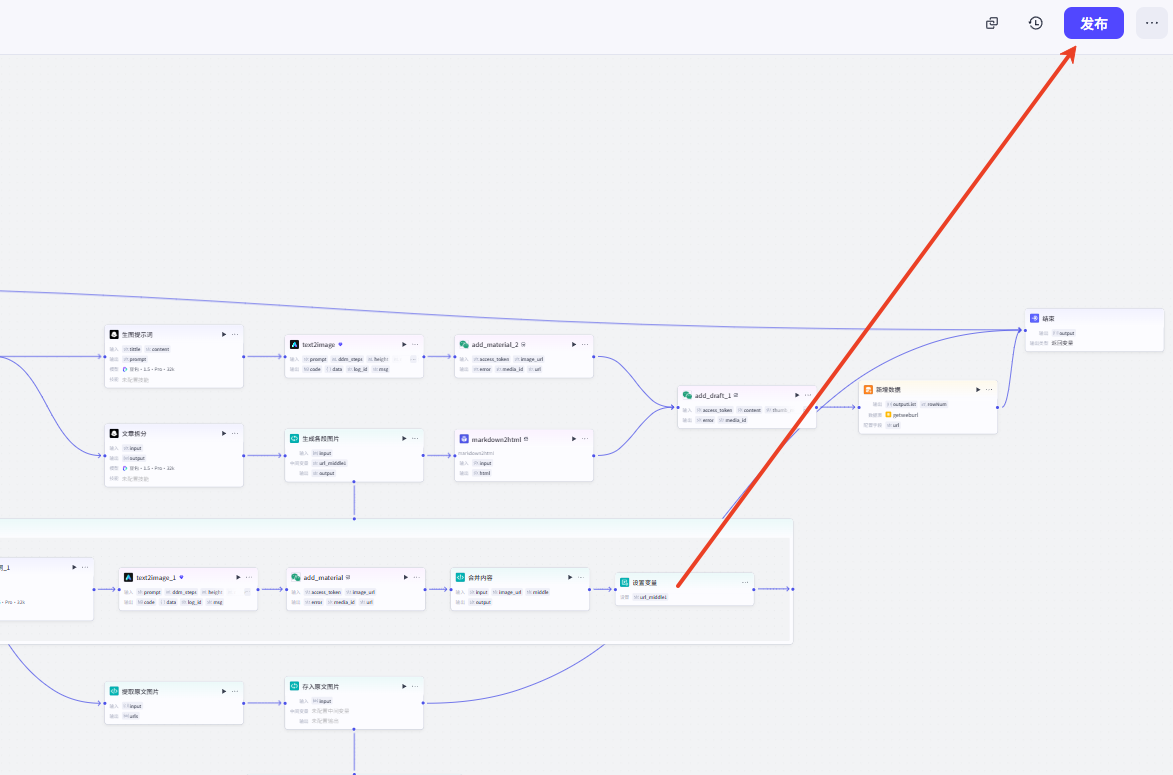
Task: Open more options on text2image_1 node
Action: (250, 578)
